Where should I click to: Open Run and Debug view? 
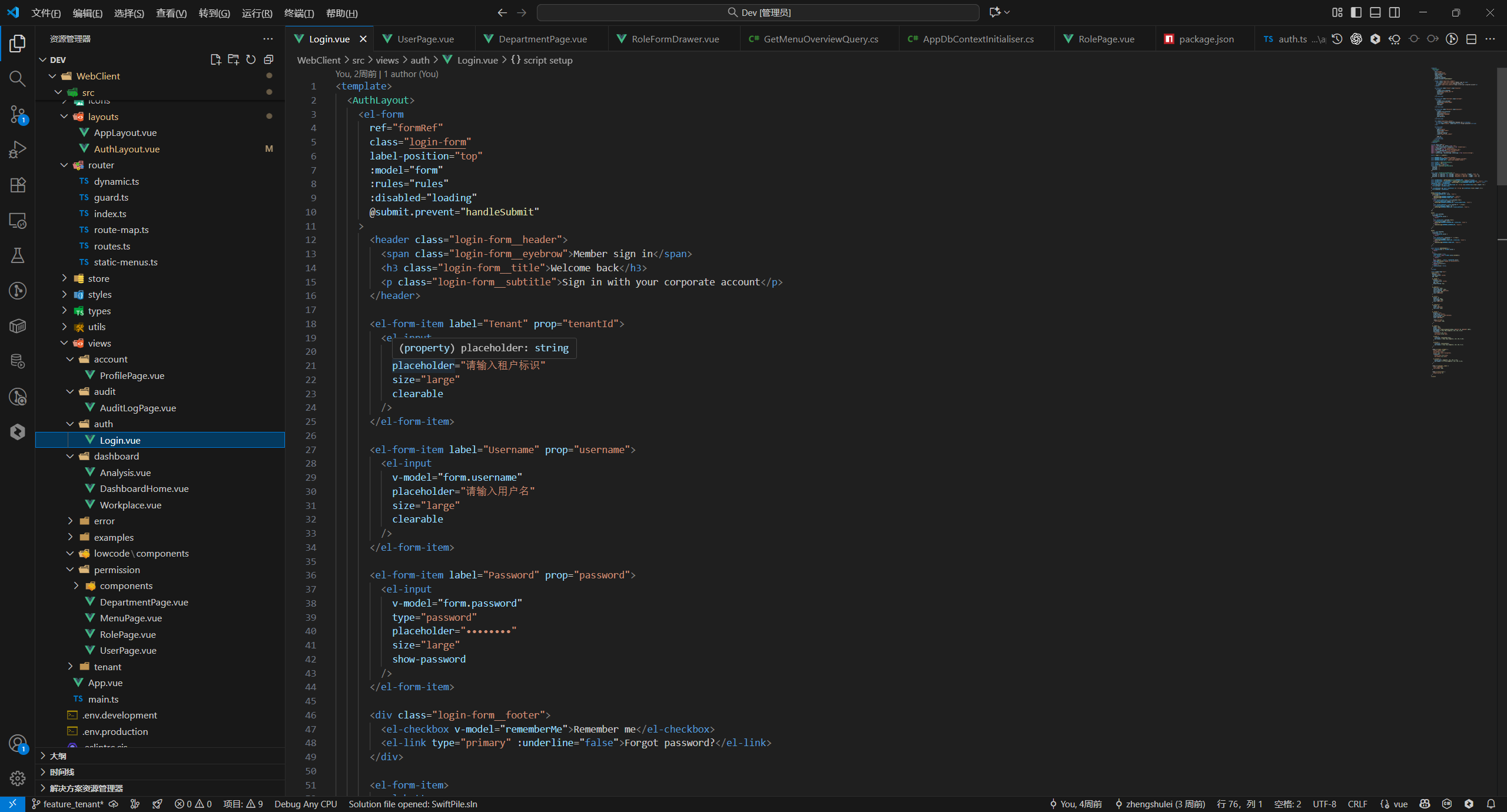[x=17, y=149]
